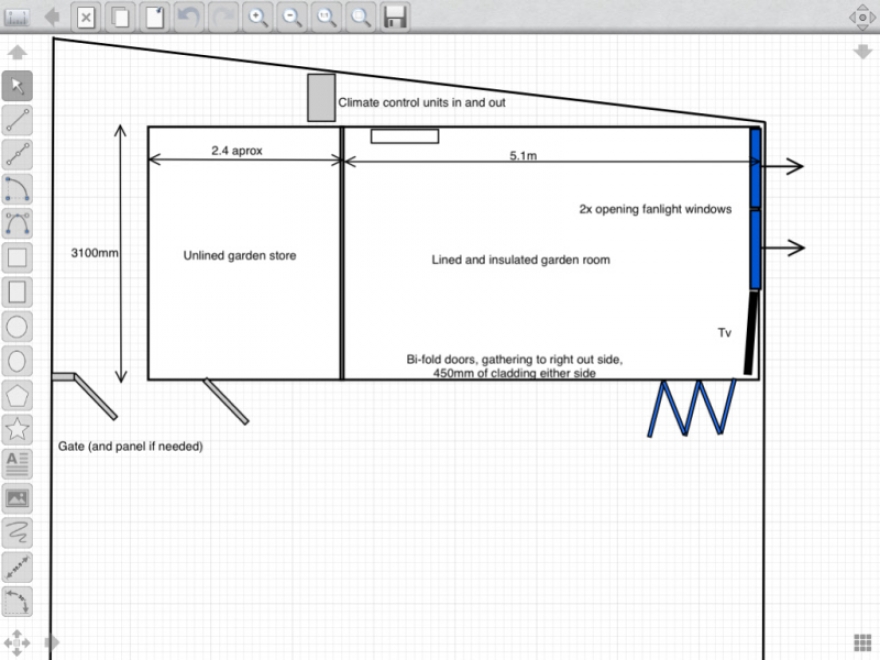Choose the straight line tool
Viewport: 880px width, 660px height.
pyautogui.click(x=18, y=120)
